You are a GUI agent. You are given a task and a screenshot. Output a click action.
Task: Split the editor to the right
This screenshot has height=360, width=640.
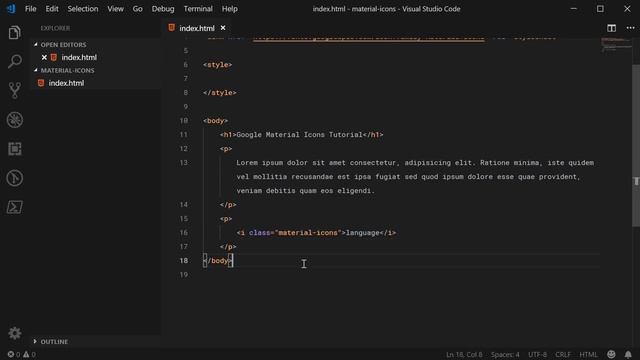coord(611,28)
